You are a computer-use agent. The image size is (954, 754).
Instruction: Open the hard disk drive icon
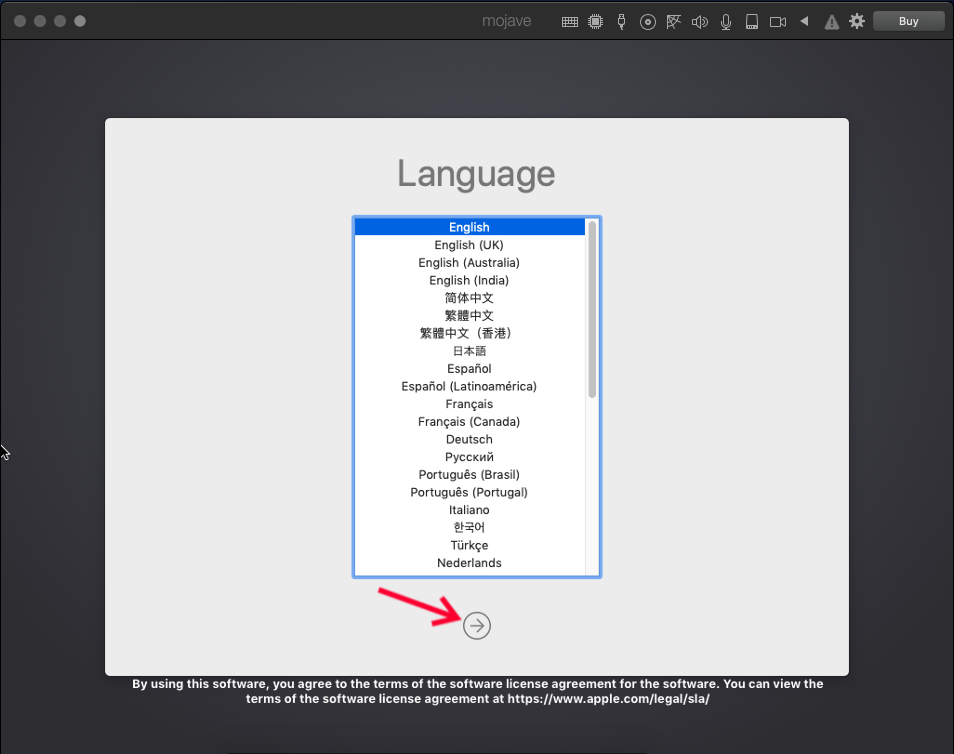[x=752, y=21]
